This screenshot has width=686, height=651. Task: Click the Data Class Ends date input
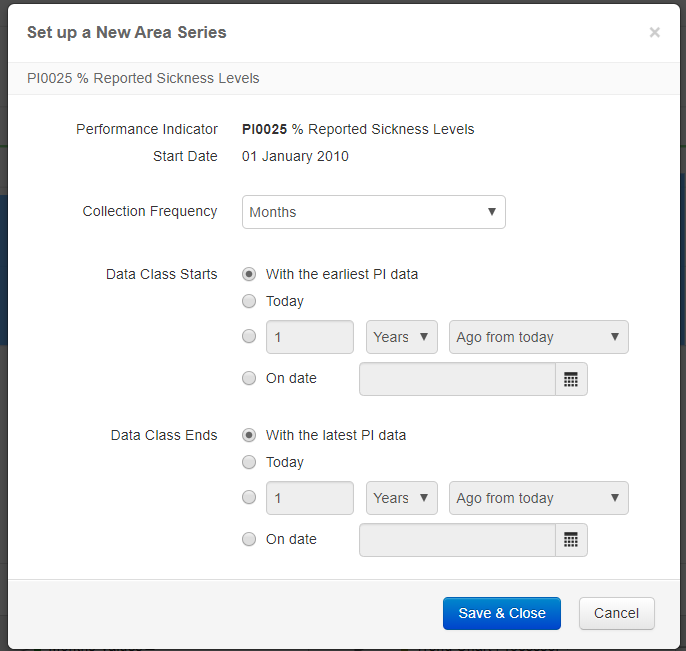pyautogui.click(x=457, y=540)
